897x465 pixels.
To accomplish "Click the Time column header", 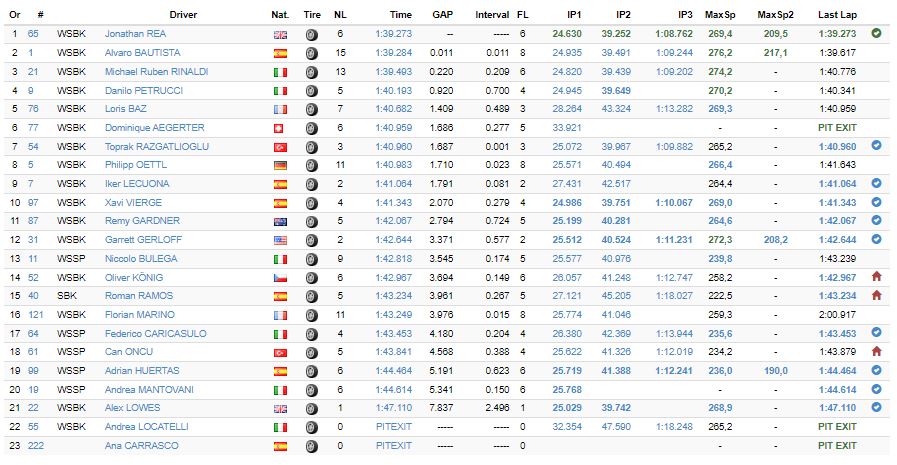I will click(400, 15).
